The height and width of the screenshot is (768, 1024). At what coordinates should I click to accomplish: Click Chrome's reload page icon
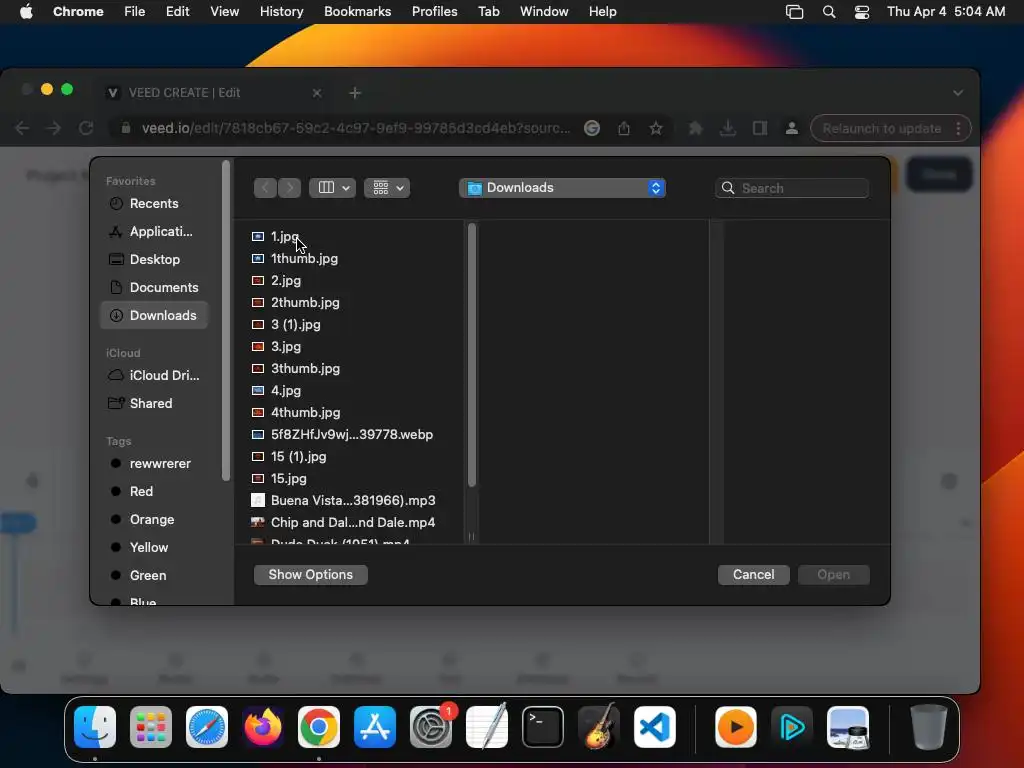[x=86, y=128]
